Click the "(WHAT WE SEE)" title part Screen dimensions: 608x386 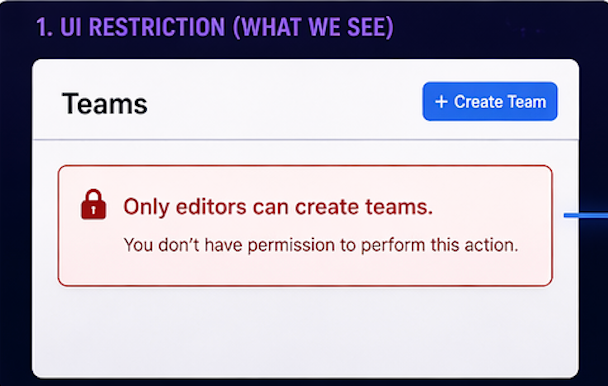313,27
